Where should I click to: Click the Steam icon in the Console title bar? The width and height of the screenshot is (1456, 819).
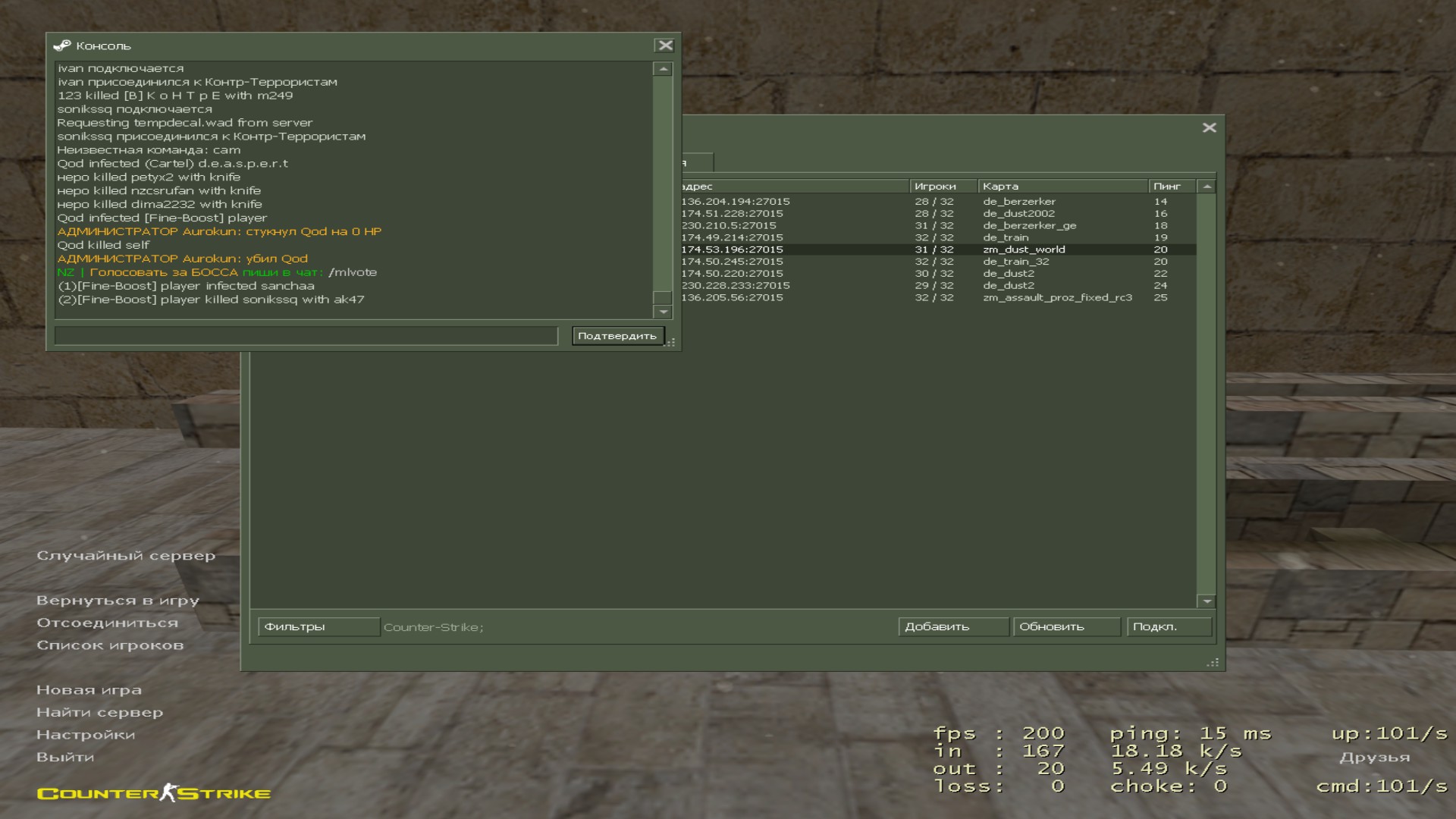click(62, 45)
